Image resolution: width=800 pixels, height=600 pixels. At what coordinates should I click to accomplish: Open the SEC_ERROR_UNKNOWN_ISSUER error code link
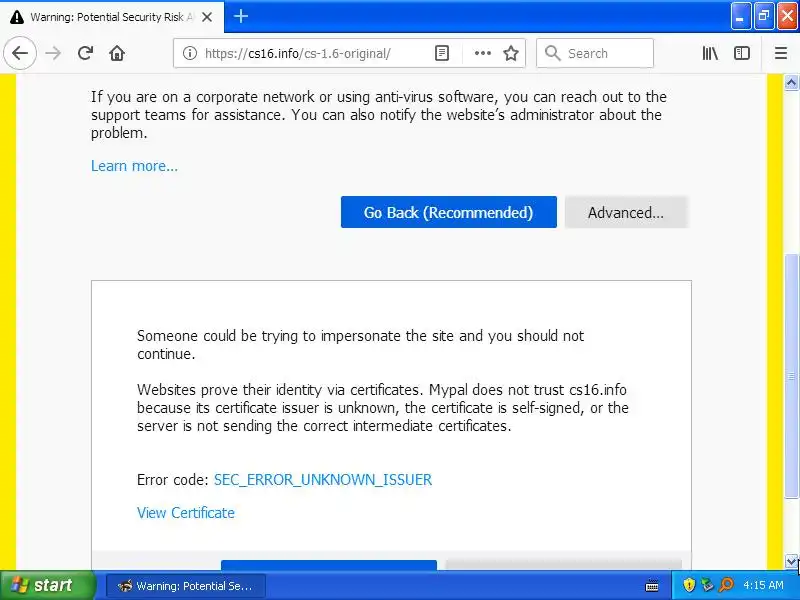[322, 480]
